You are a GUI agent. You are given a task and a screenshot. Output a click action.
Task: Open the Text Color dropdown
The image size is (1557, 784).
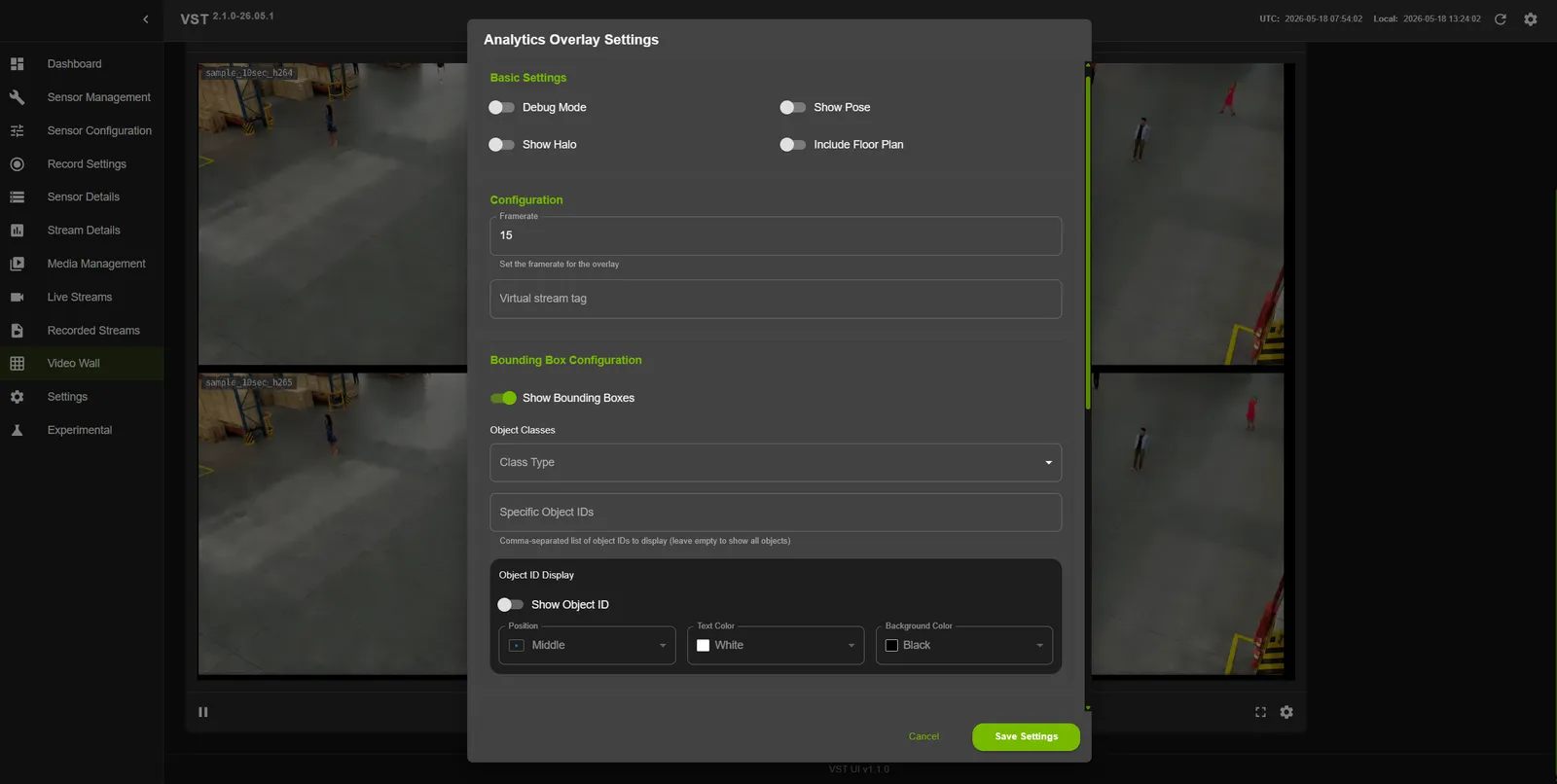point(776,646)
